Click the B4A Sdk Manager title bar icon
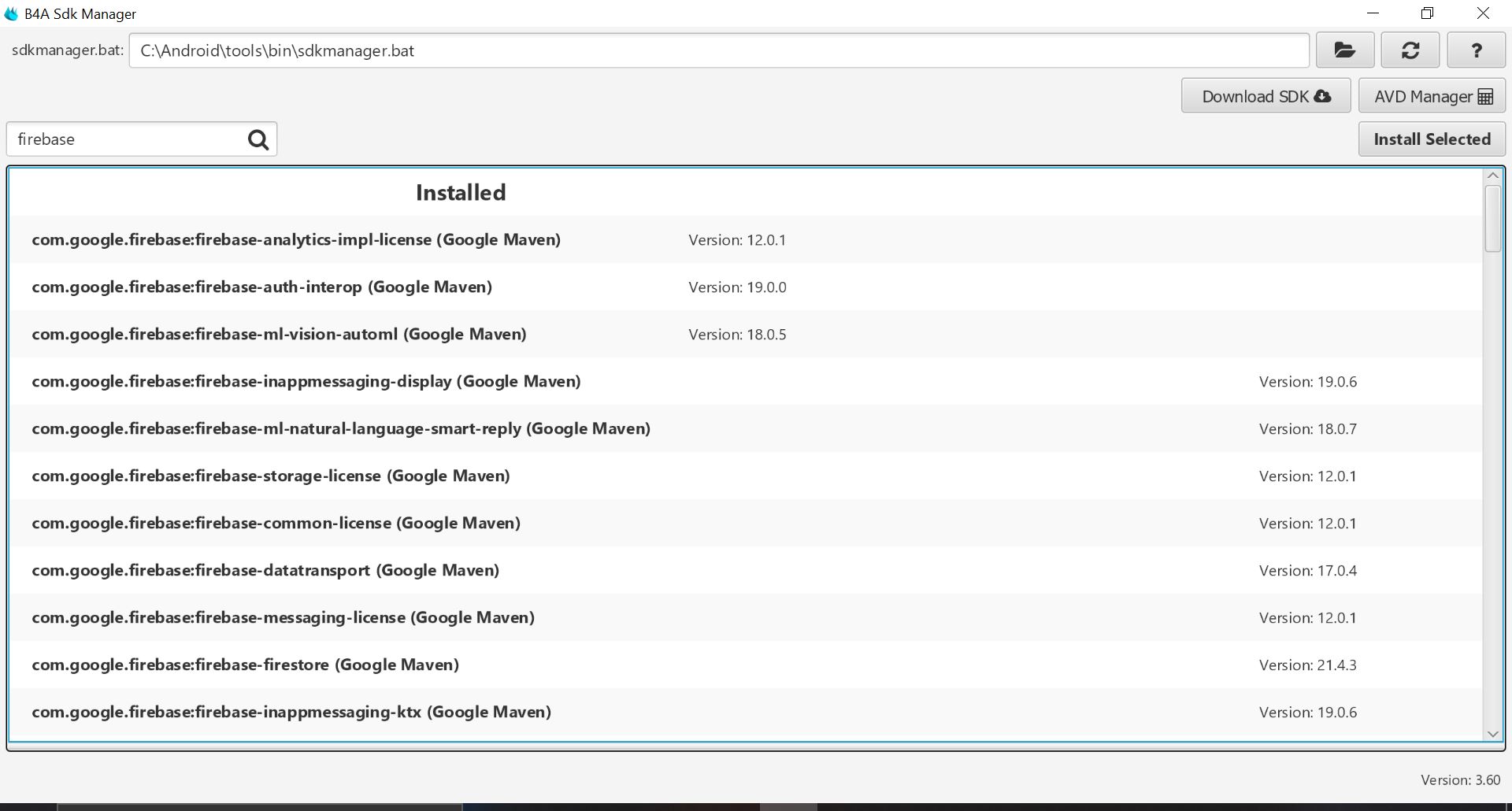1512x811 pixels. 11,13
